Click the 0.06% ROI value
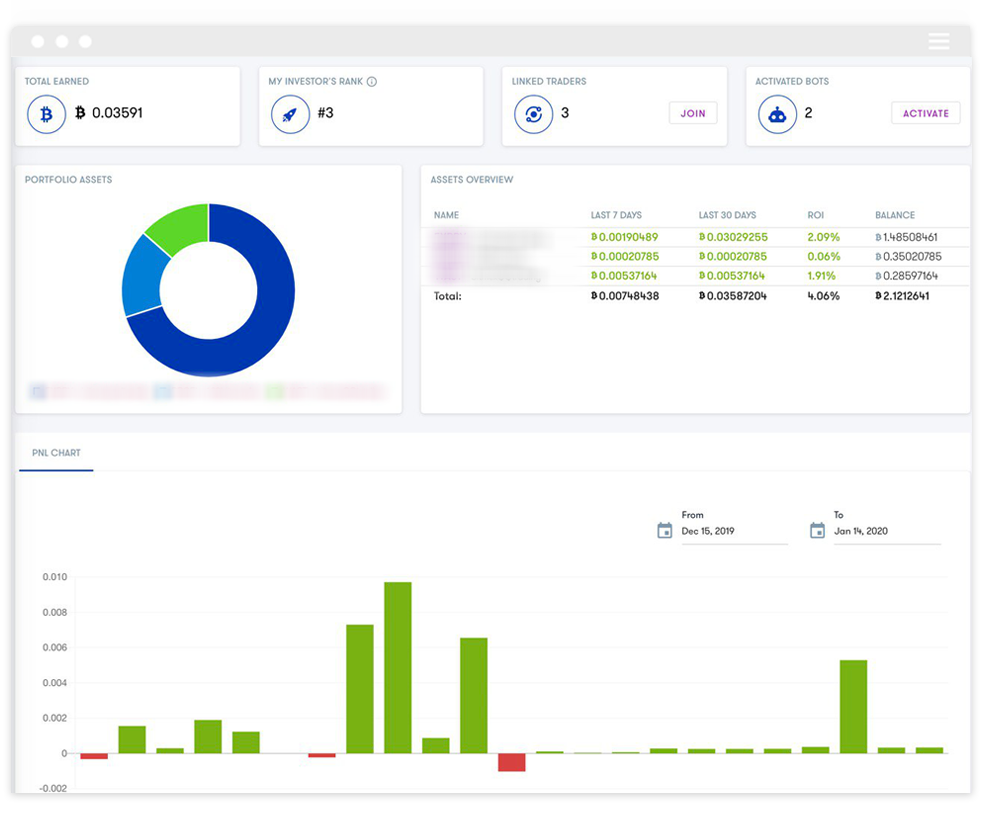Viewport: 989px width, 820px height. tap(824, 257)
